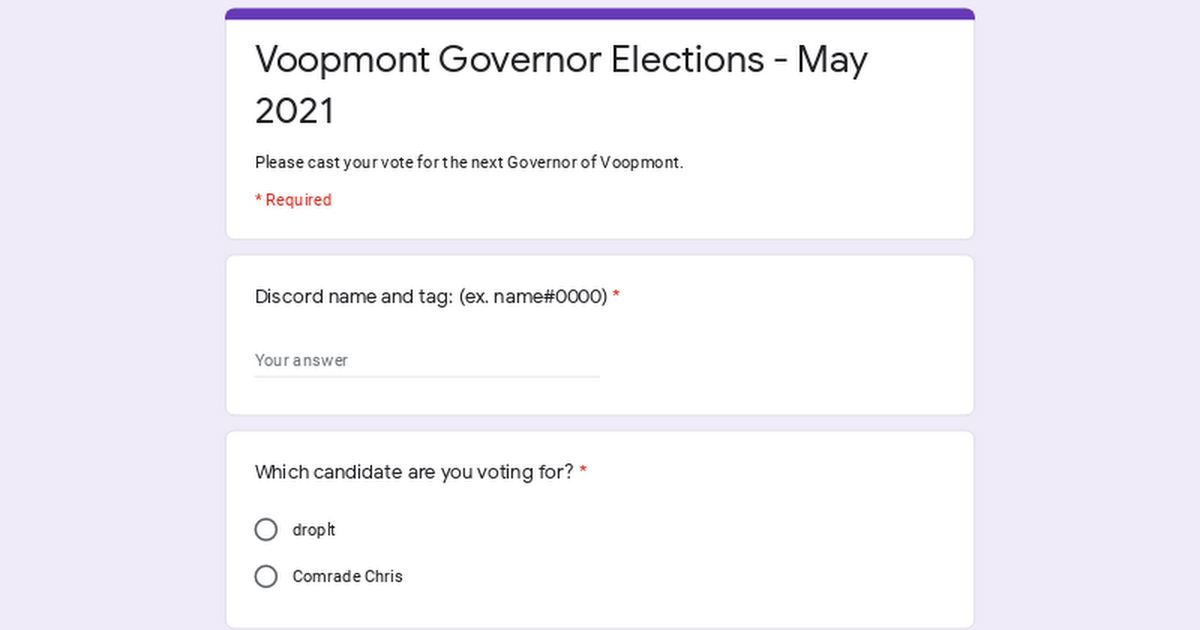
Task: Click the 'dropIt' candidate label text
Action: (x=314, y=530)
